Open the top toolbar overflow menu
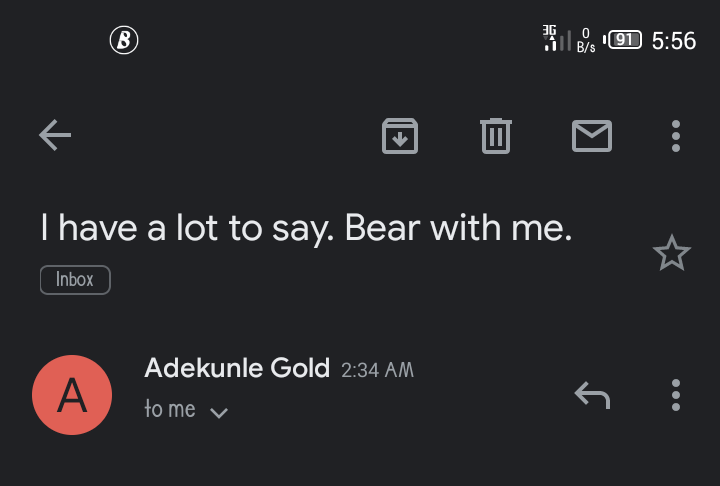Screen dimensions: 720x486 pos(676,135)
